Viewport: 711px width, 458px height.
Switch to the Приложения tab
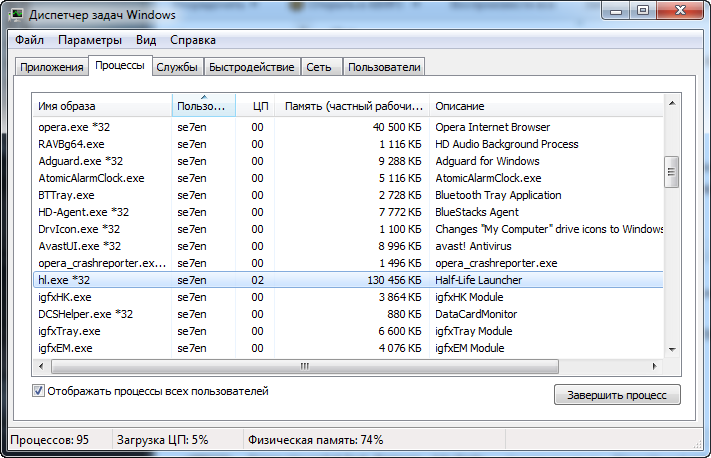click(52, 67)
